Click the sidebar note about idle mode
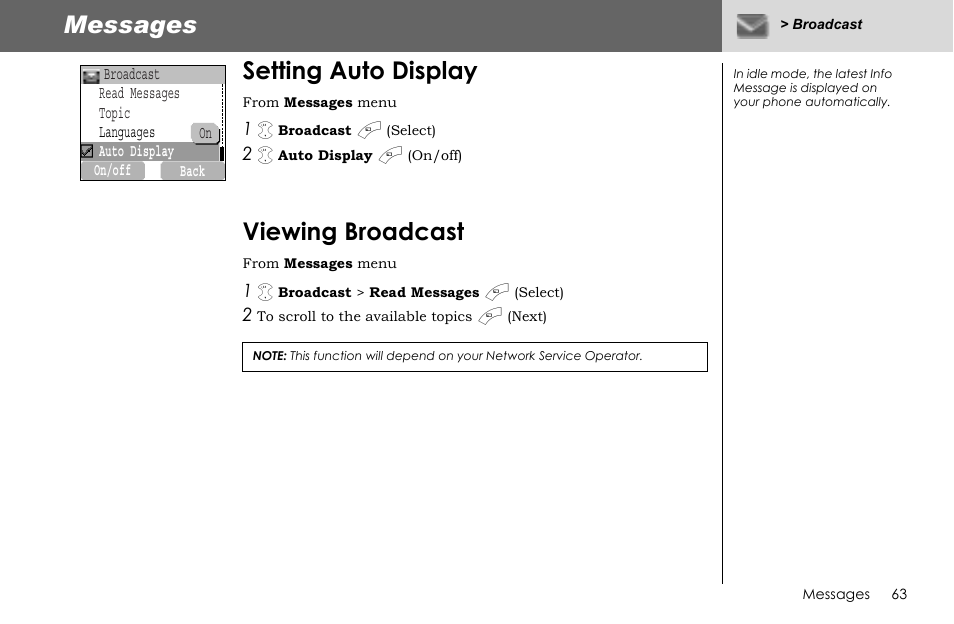The height and width of the screenshot is (624, 954). point(812,88)
